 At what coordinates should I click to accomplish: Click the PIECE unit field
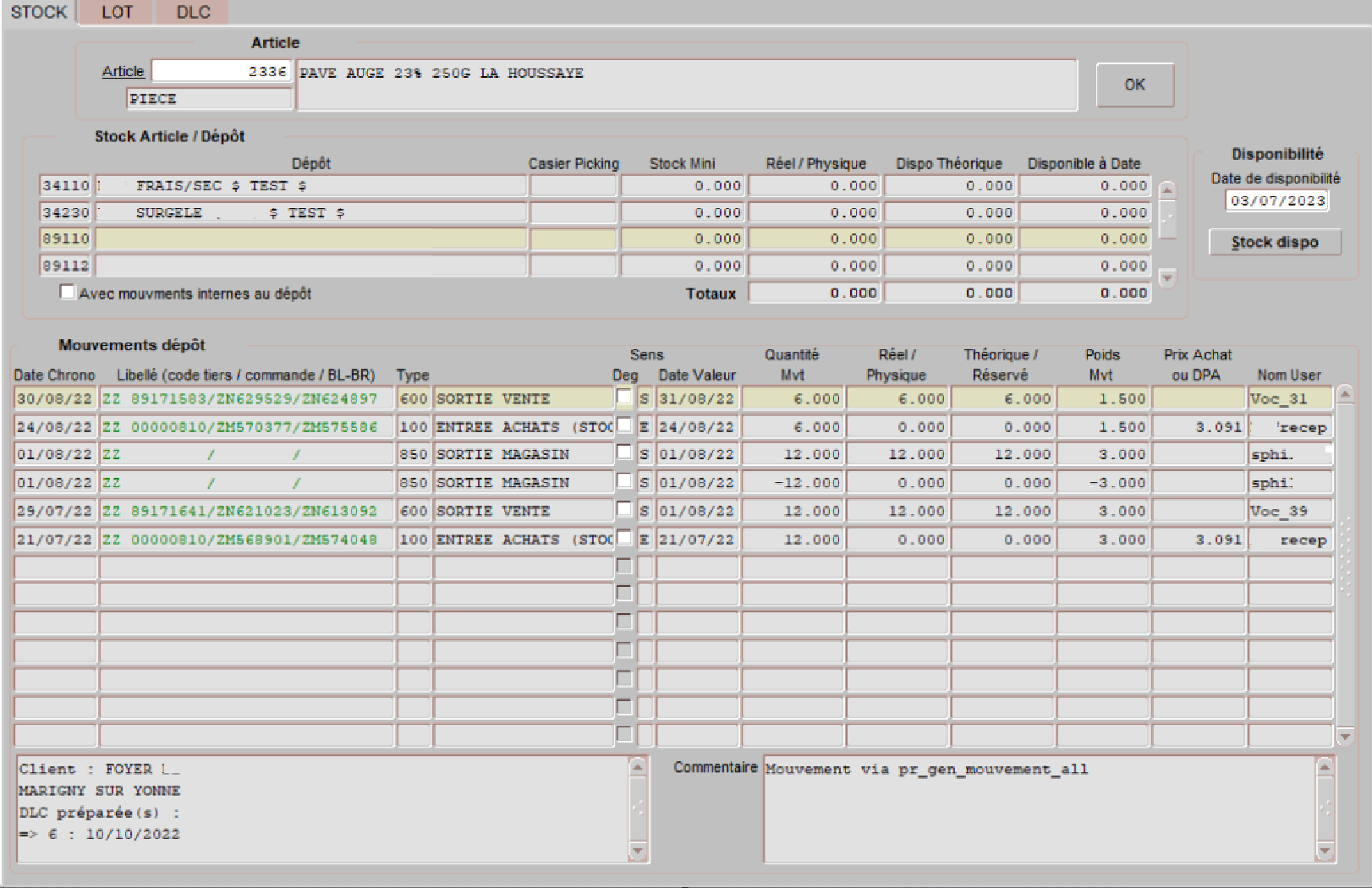210,98
